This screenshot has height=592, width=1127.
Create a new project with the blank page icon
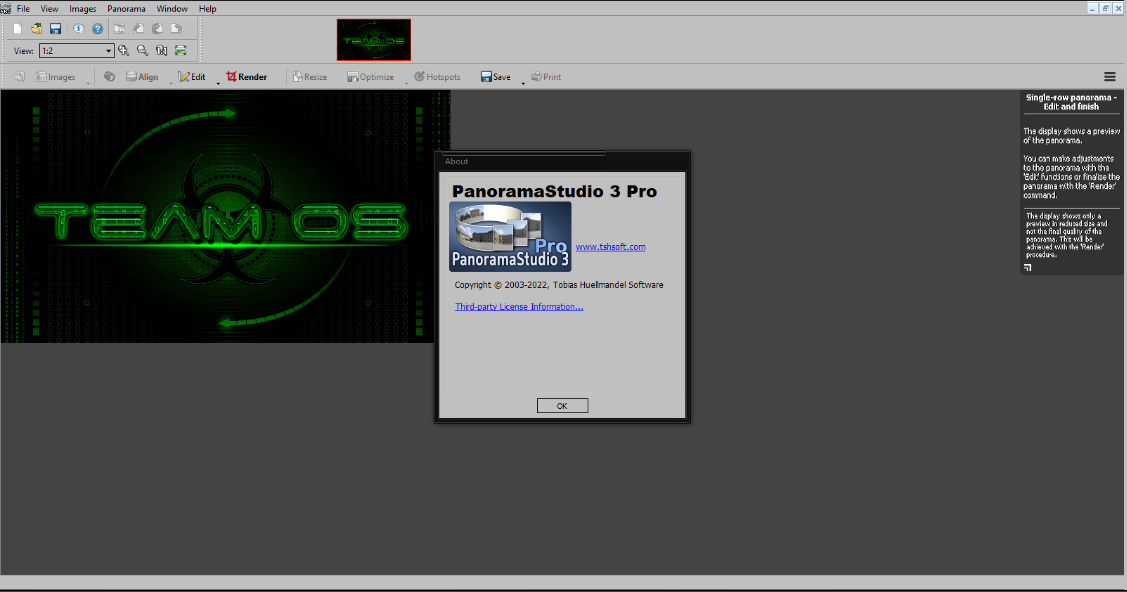[x=17, y=29]
